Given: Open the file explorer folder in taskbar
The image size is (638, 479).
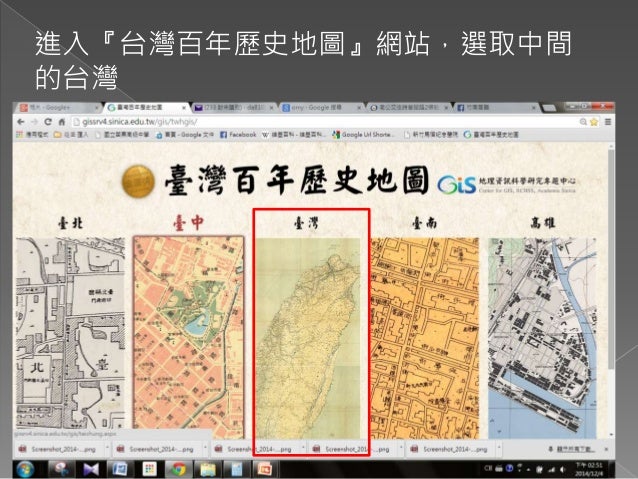Looking at the screenshot, I should (x=208, y=470).
